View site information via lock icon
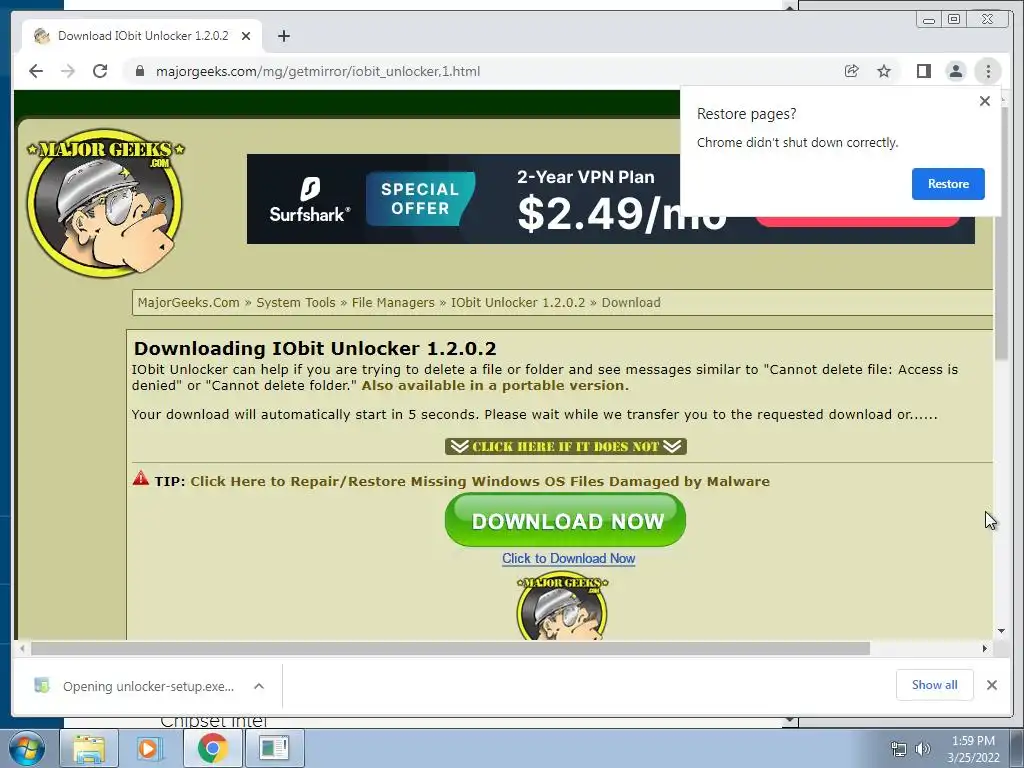Image resolution: width=1024 pixels, height=768 pixels. pyautogui.click(x=140, y=71)
